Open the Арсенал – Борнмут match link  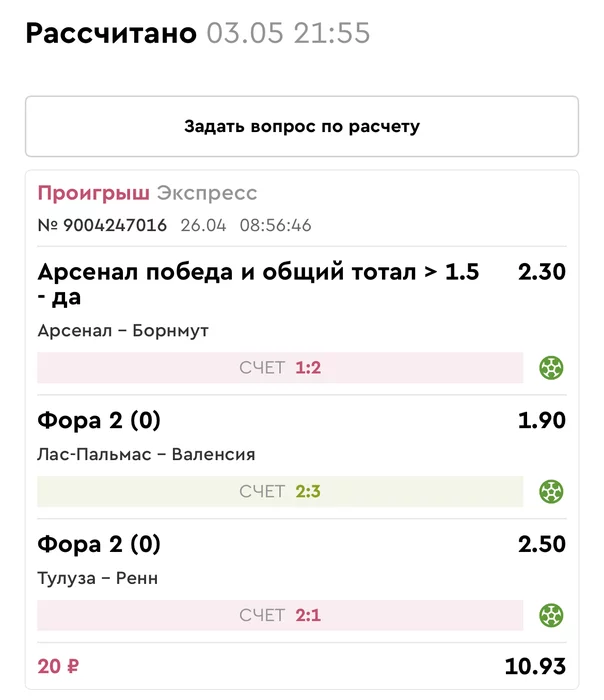coord(123,331)
